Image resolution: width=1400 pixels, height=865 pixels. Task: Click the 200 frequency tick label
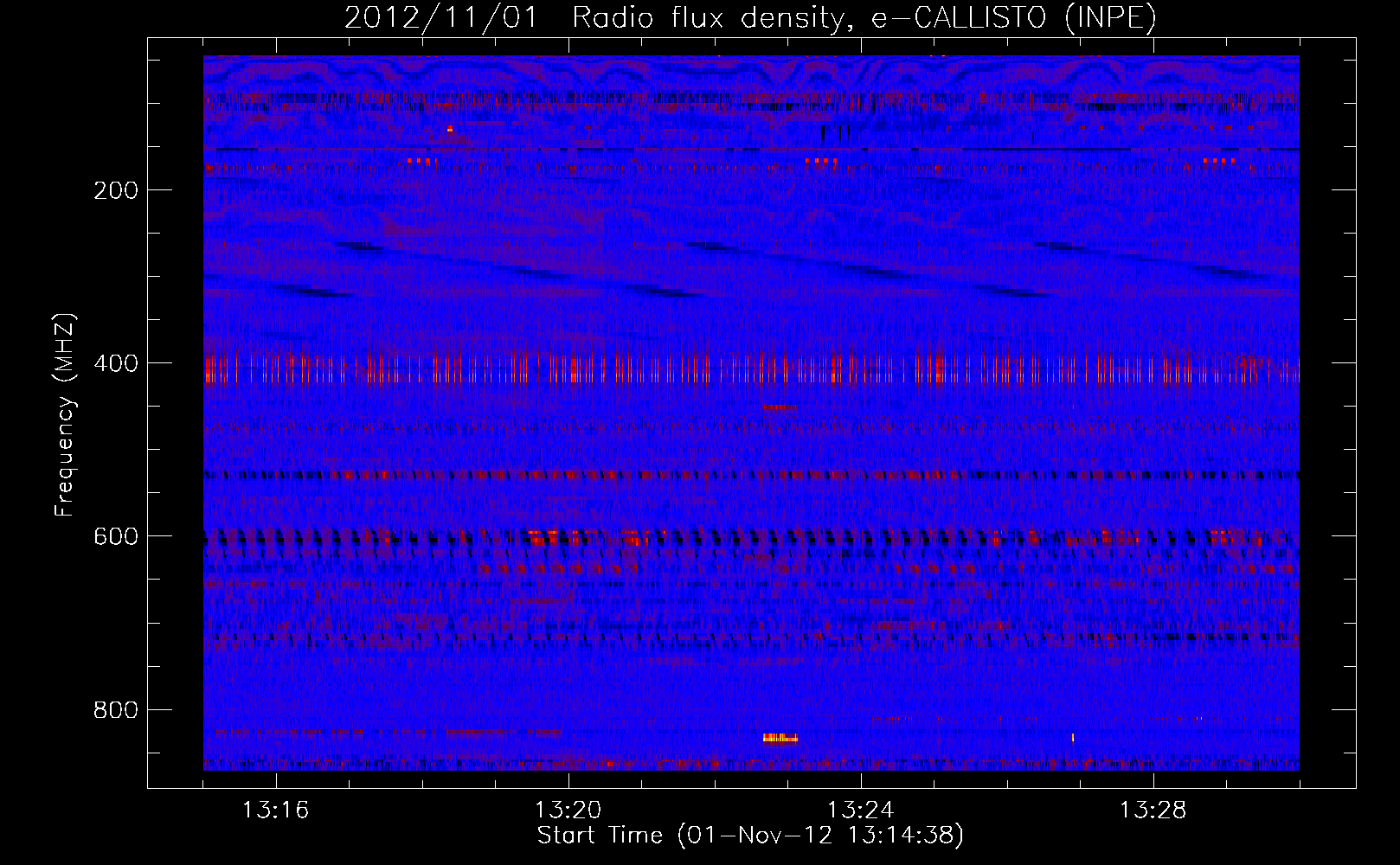tap(116, 190)
